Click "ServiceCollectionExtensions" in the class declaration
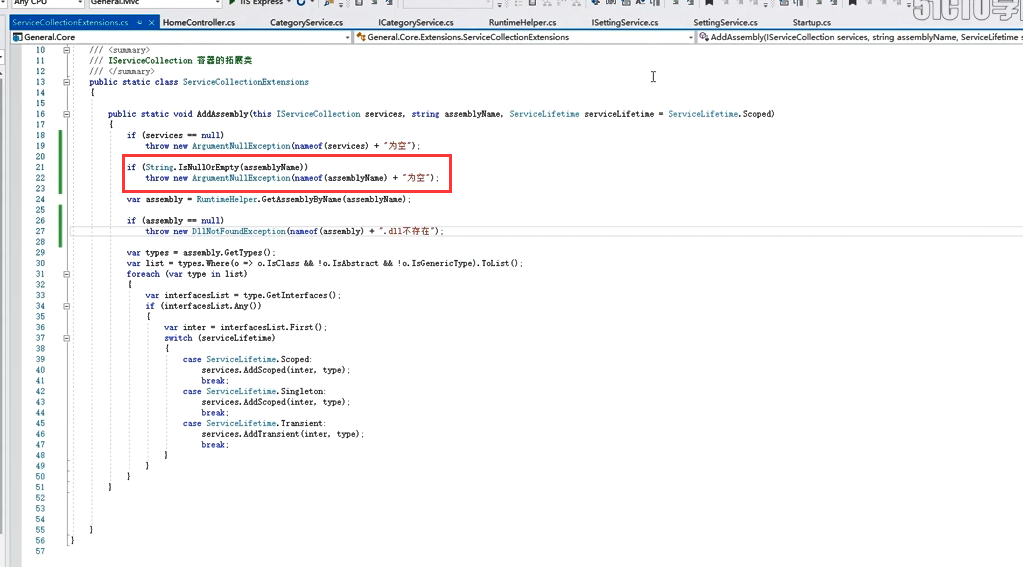 click(x=246, y=82)
